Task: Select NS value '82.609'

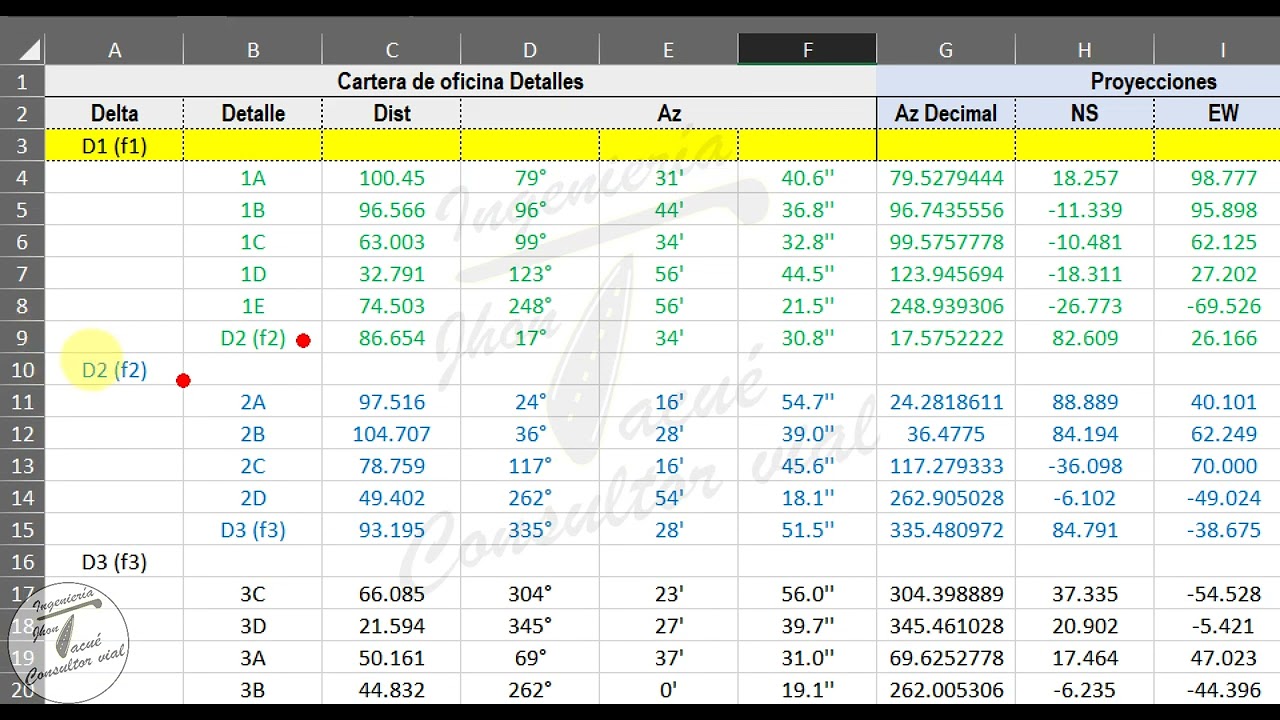Action: pyautogui.click(x=1084, y=337)
